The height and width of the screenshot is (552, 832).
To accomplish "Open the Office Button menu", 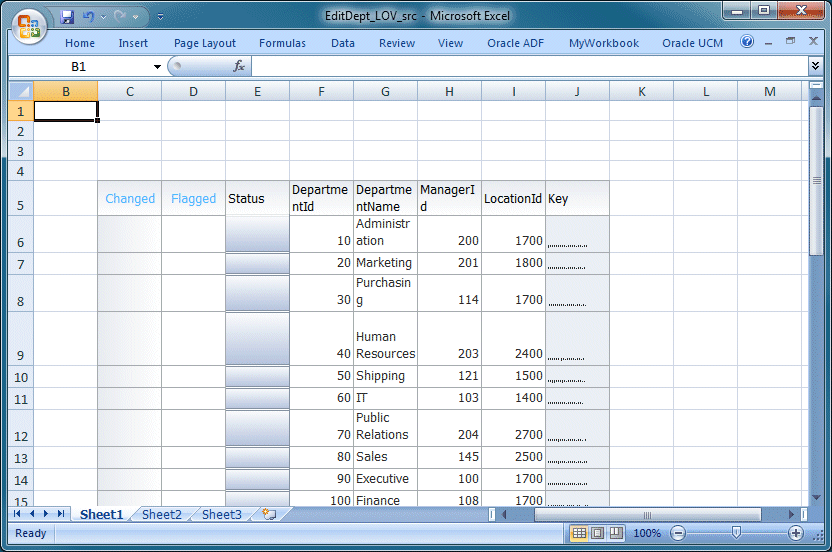I will (x=28, y=25).
